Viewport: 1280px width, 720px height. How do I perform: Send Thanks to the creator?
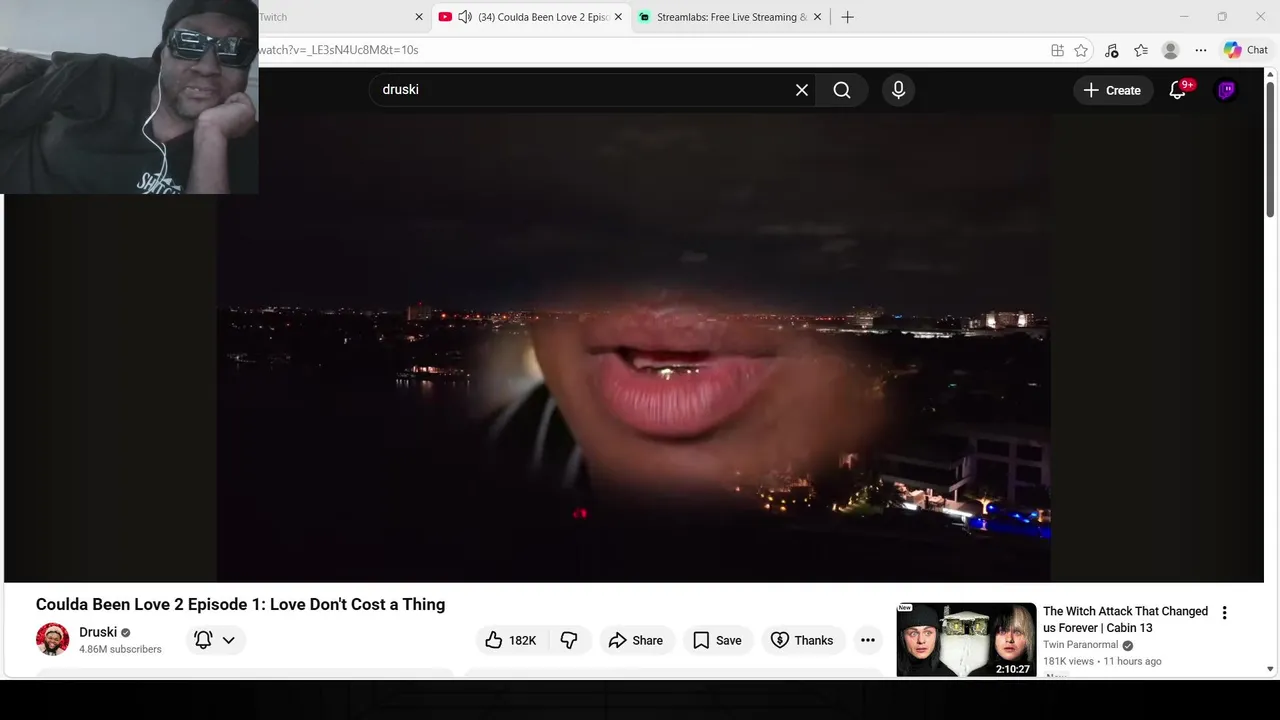(x=802, y=640)
